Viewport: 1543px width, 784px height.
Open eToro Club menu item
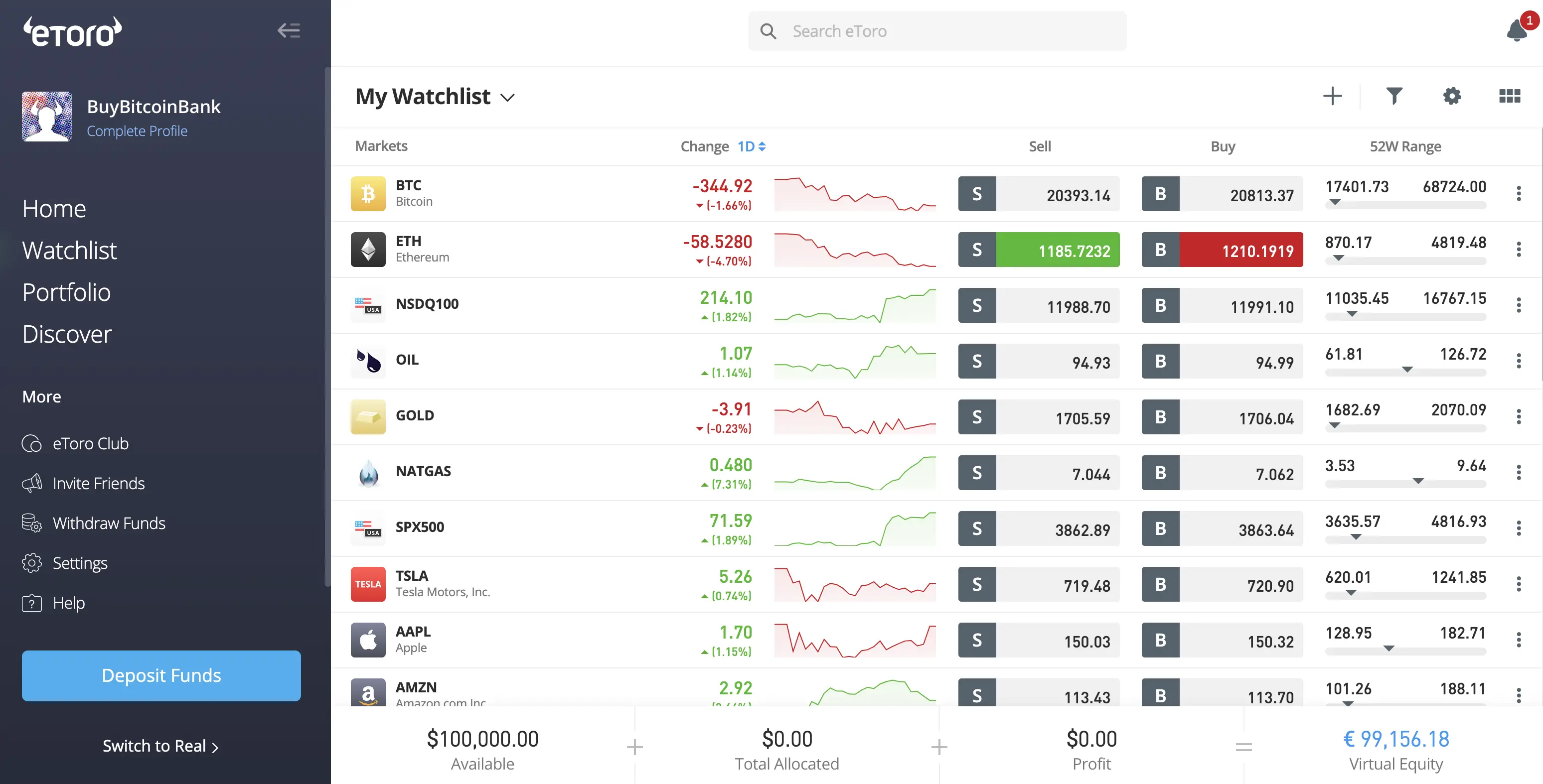pos(75,443)
